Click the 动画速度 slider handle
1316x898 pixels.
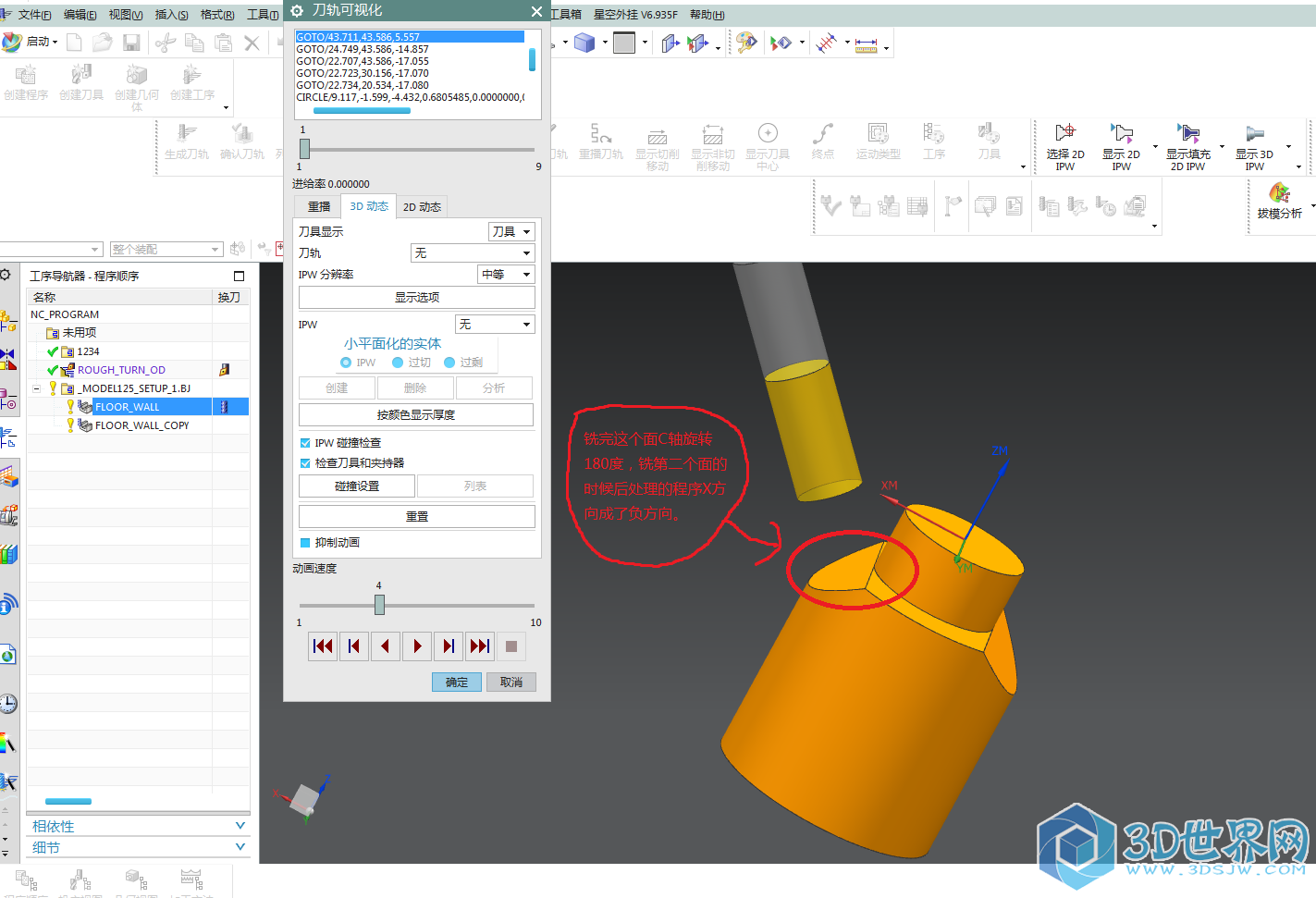[x=379, y=605]
